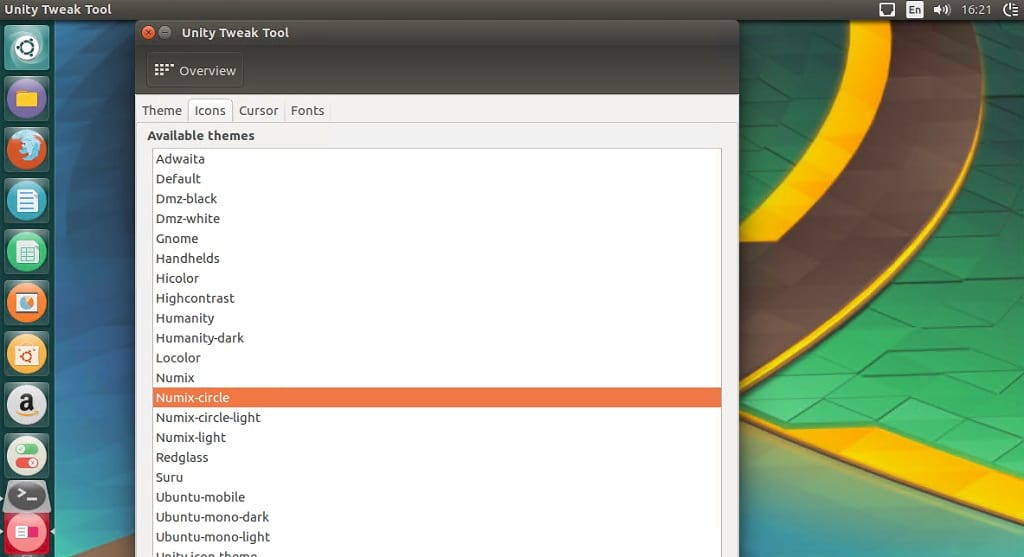Select the Numix-light theme
The width and height of the screenshot is (1024, 557).
437,438
